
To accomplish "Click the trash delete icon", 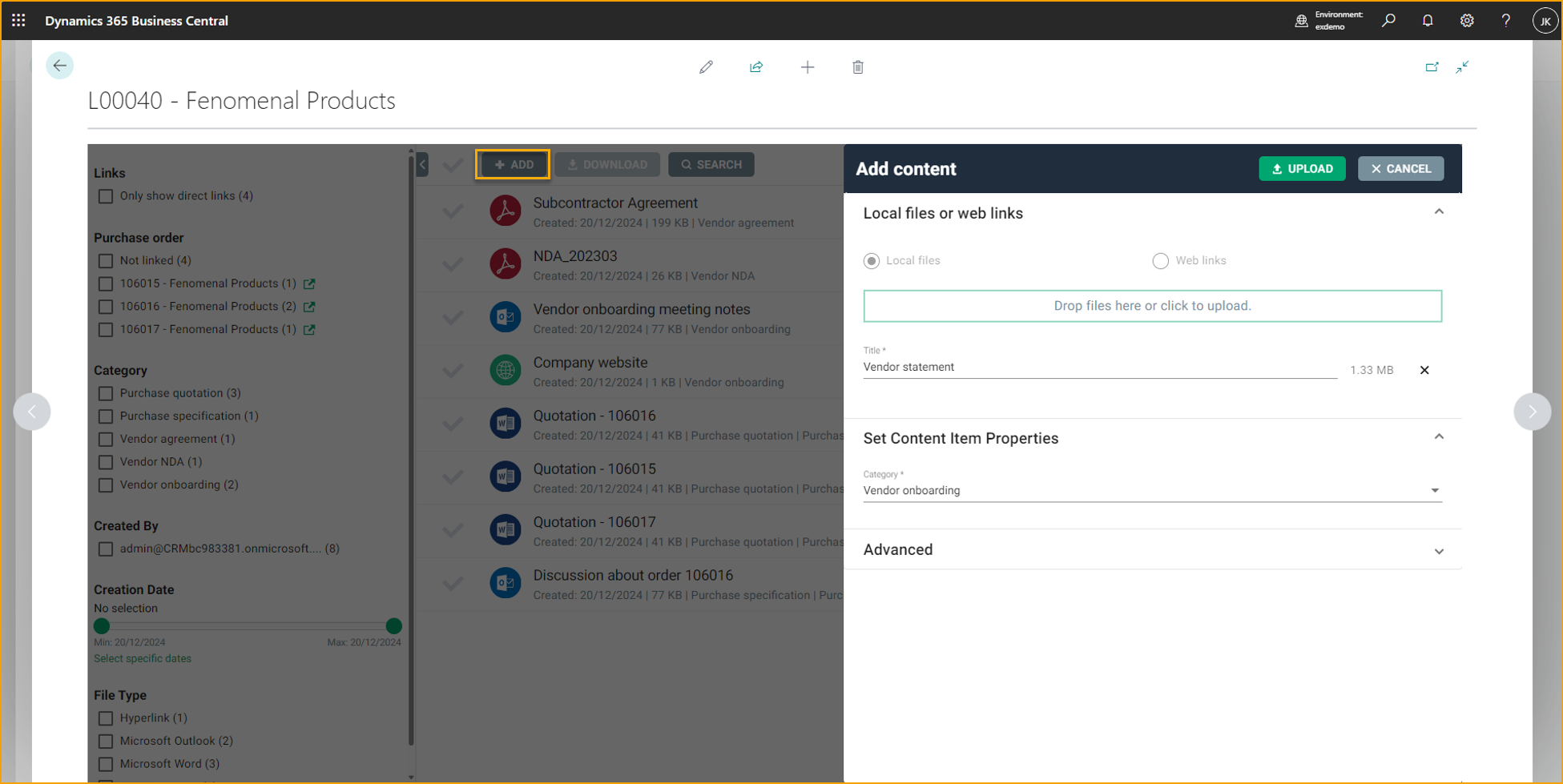I will pyautogui.click(x=858, y=67).
